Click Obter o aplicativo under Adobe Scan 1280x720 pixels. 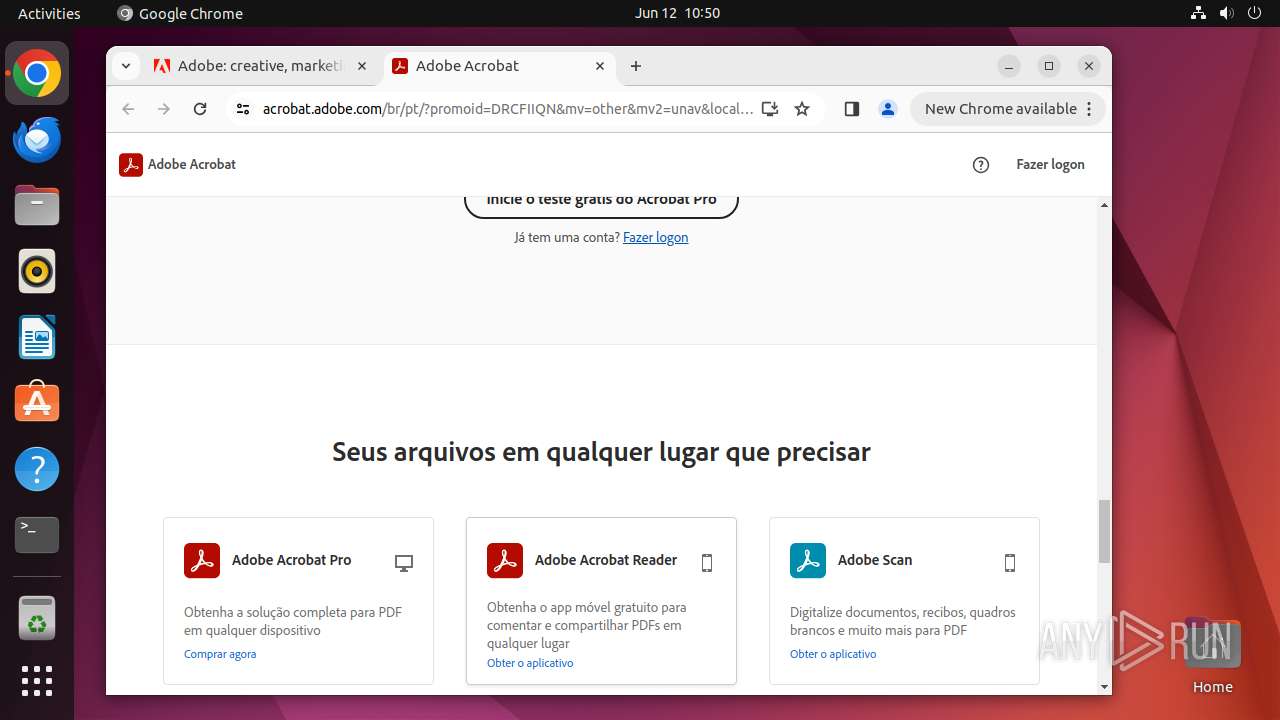833,654
